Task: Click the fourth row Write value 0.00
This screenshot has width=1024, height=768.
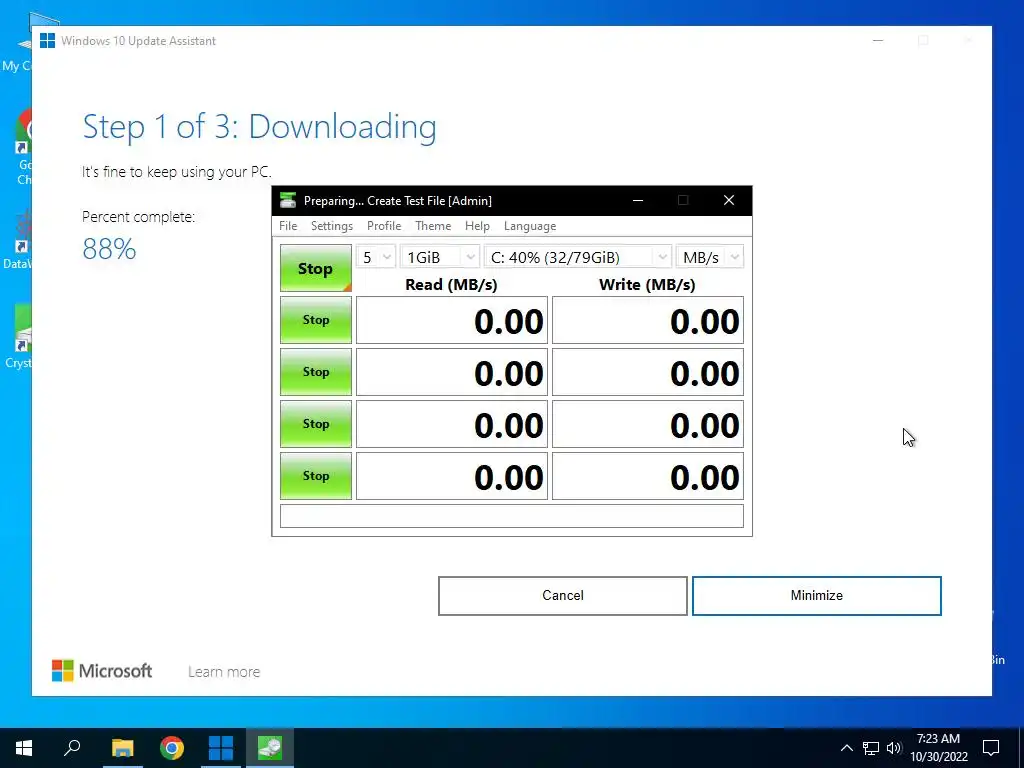Action: point(648,476)
